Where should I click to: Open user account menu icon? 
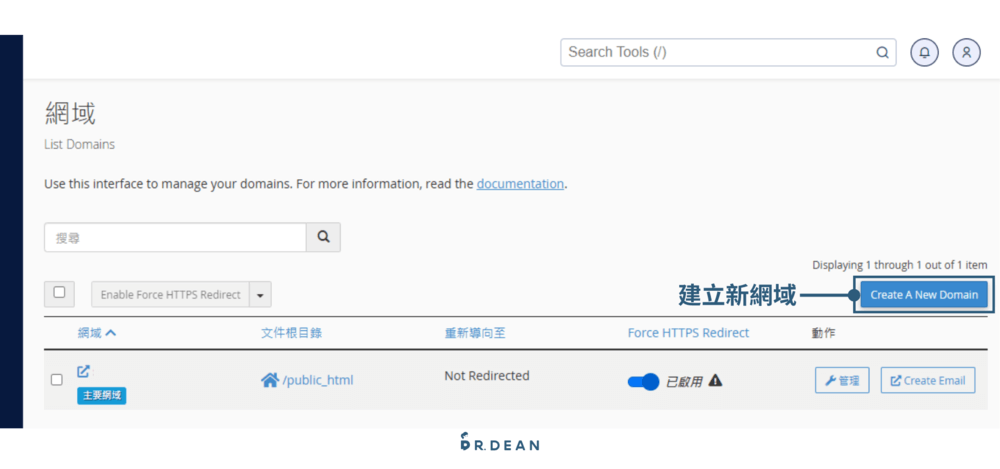tap(966, 52)
